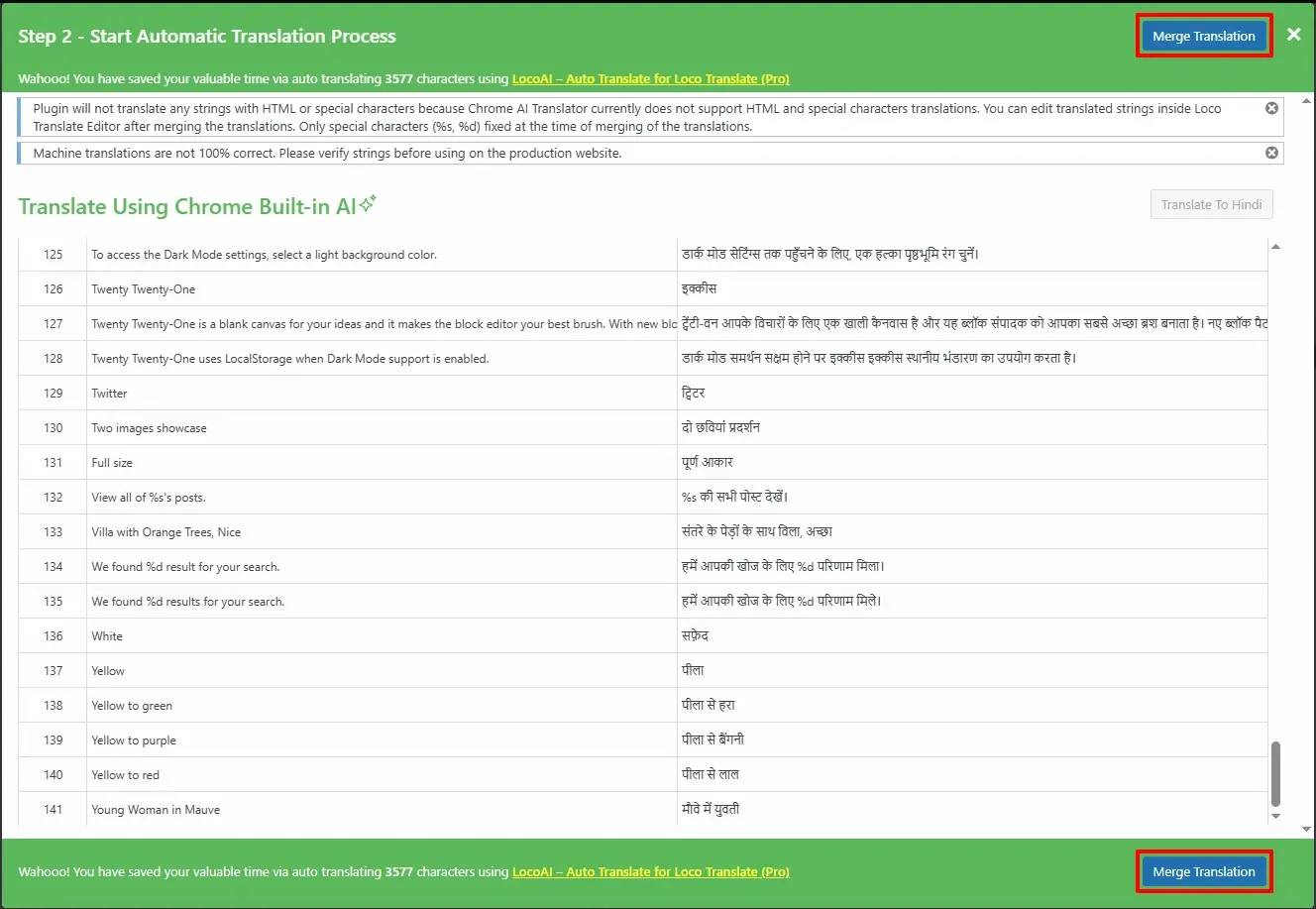Image resolution: width=1316 pixels, height=909 pixels.
Task: Select 'Villa with Orange Trees, Nice' string
Action: (x=166, y=532)
